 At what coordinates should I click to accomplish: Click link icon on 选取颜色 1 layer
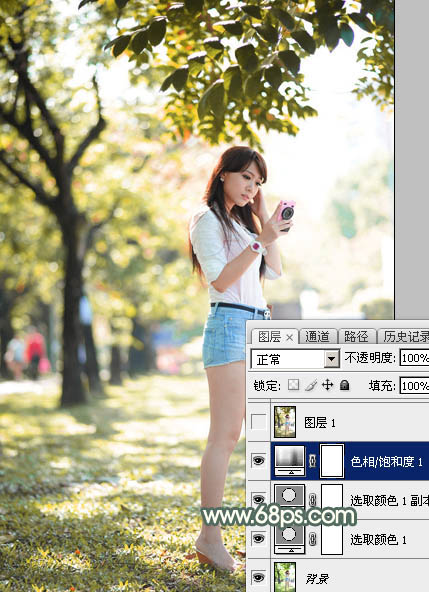[x=312, y=539]
